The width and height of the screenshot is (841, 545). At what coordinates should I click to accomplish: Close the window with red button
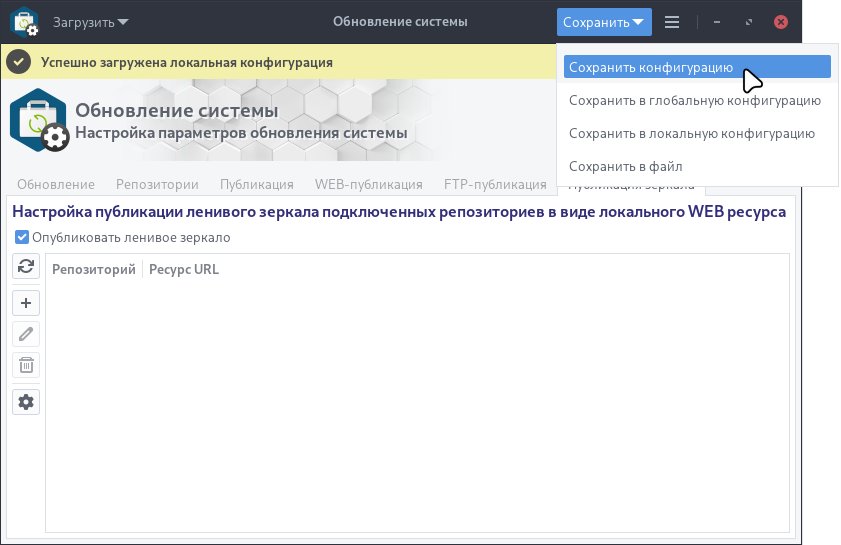coord(781,22)
